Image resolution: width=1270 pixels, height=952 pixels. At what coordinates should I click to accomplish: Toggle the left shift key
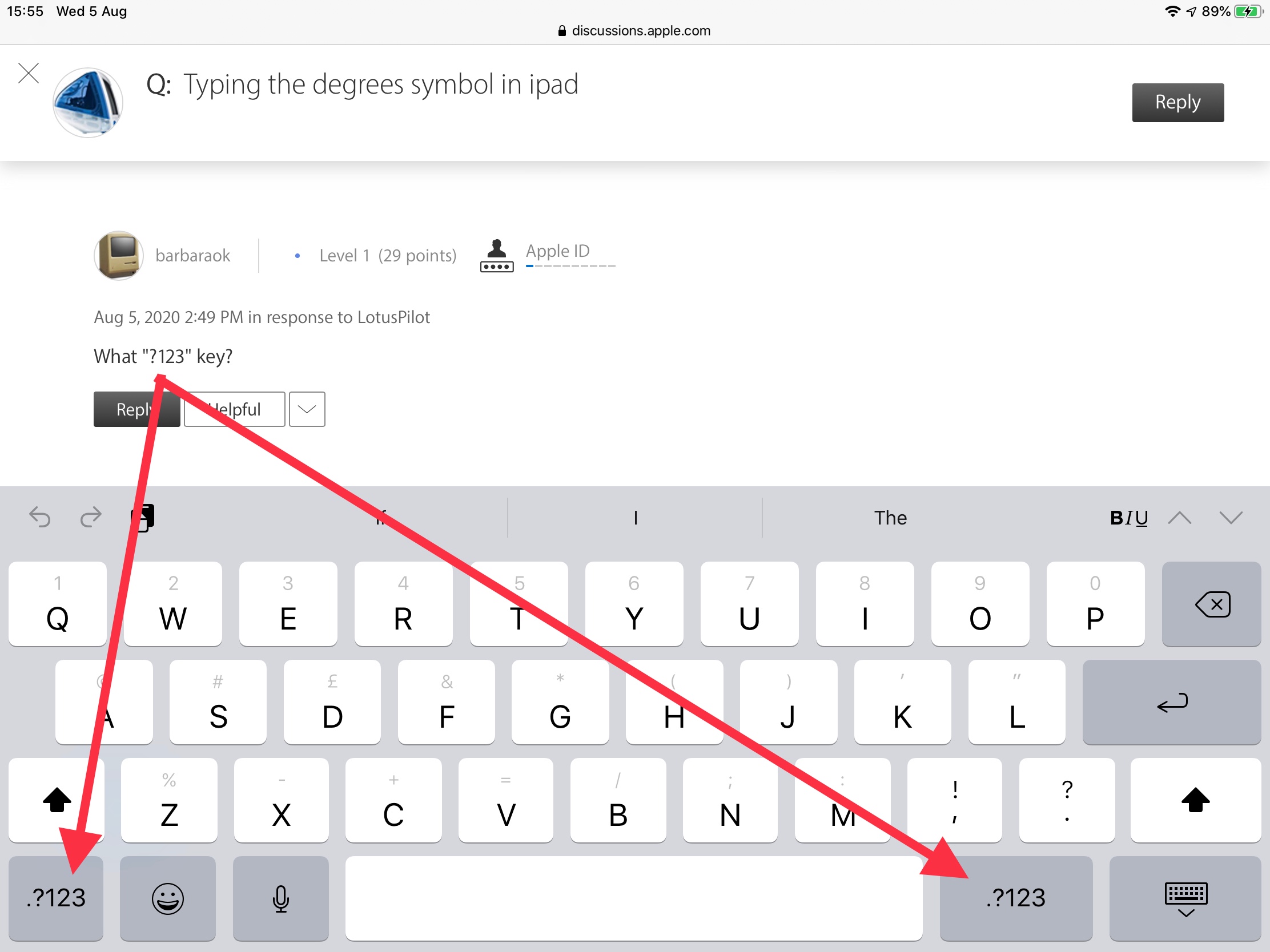(57, 801)
